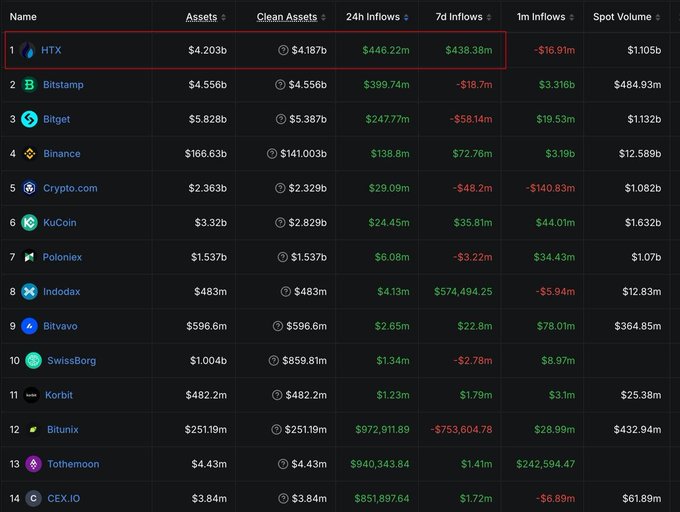680x512 pixels.
Task: Open the Korbit exchange link
Action: (x=59, y=395)
